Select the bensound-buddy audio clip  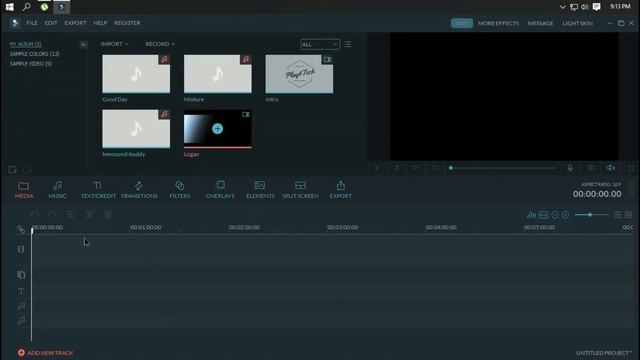point(136,129)
